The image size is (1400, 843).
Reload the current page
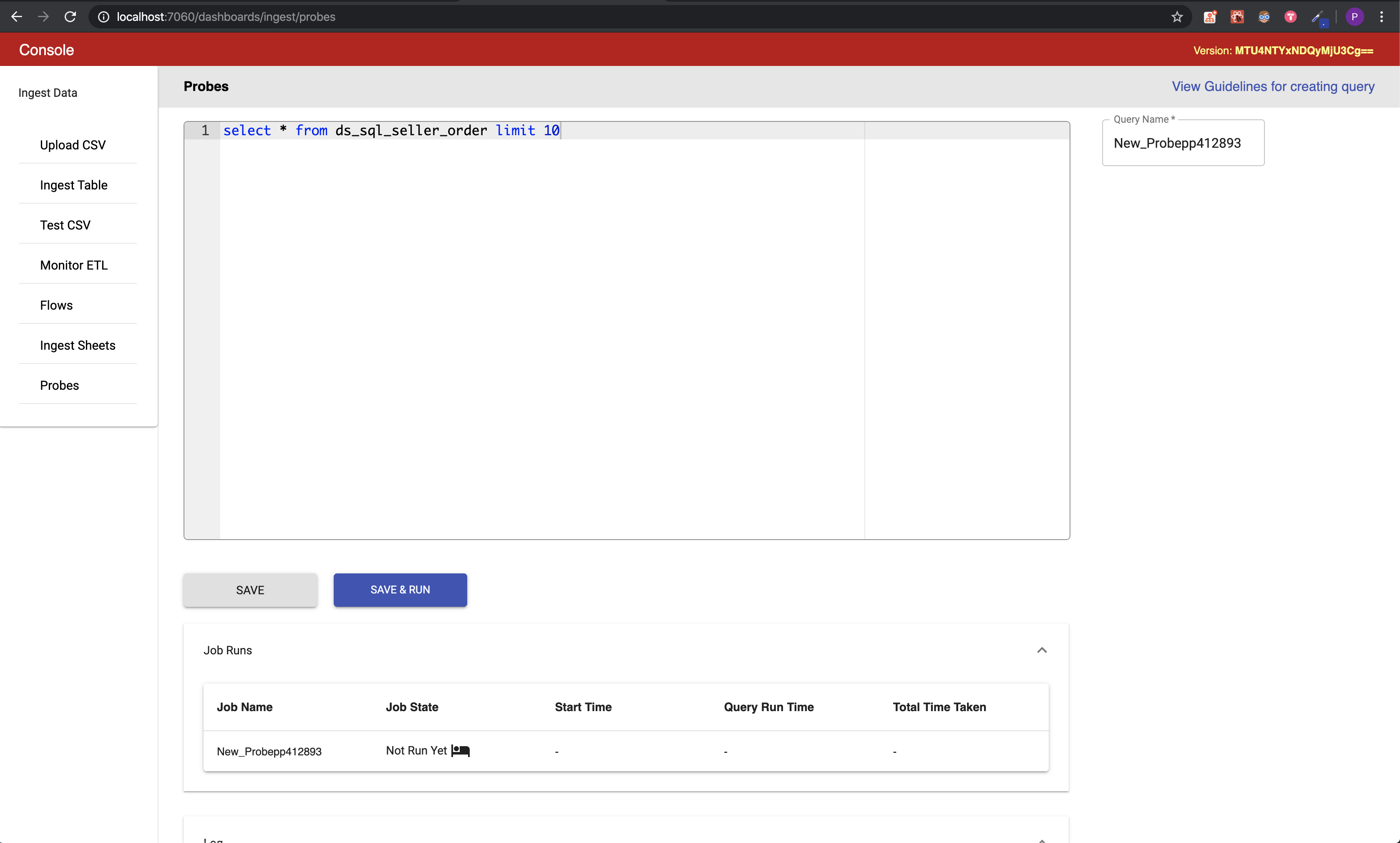coord(70,16)
